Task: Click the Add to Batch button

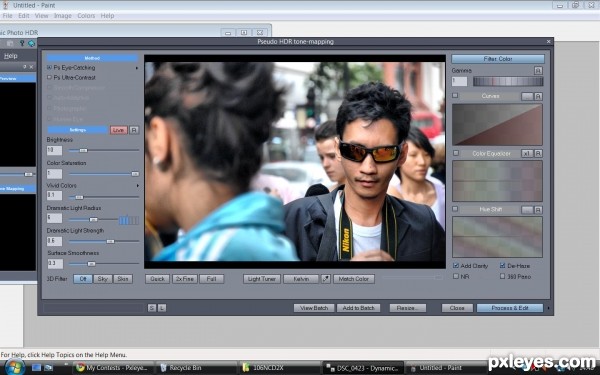Action: (x=359, y=308)
